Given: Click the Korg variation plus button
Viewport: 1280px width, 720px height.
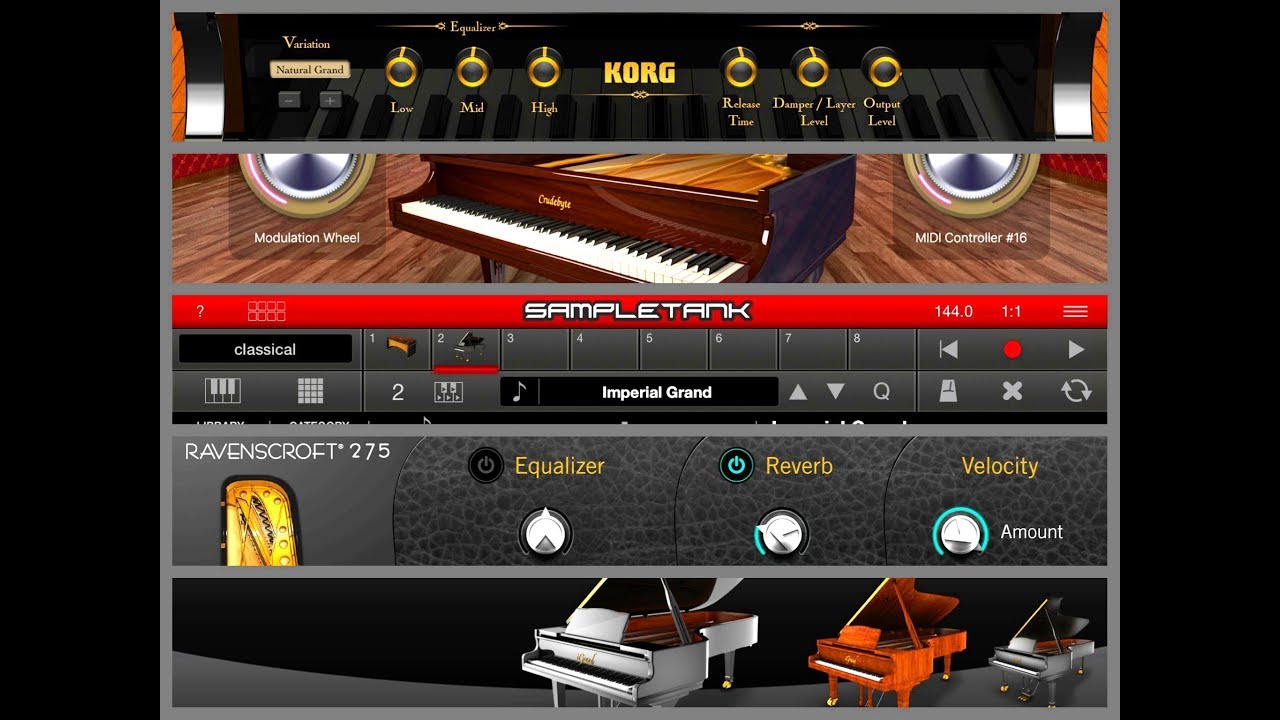Looking at the screenshot, I should coord(331,100).
